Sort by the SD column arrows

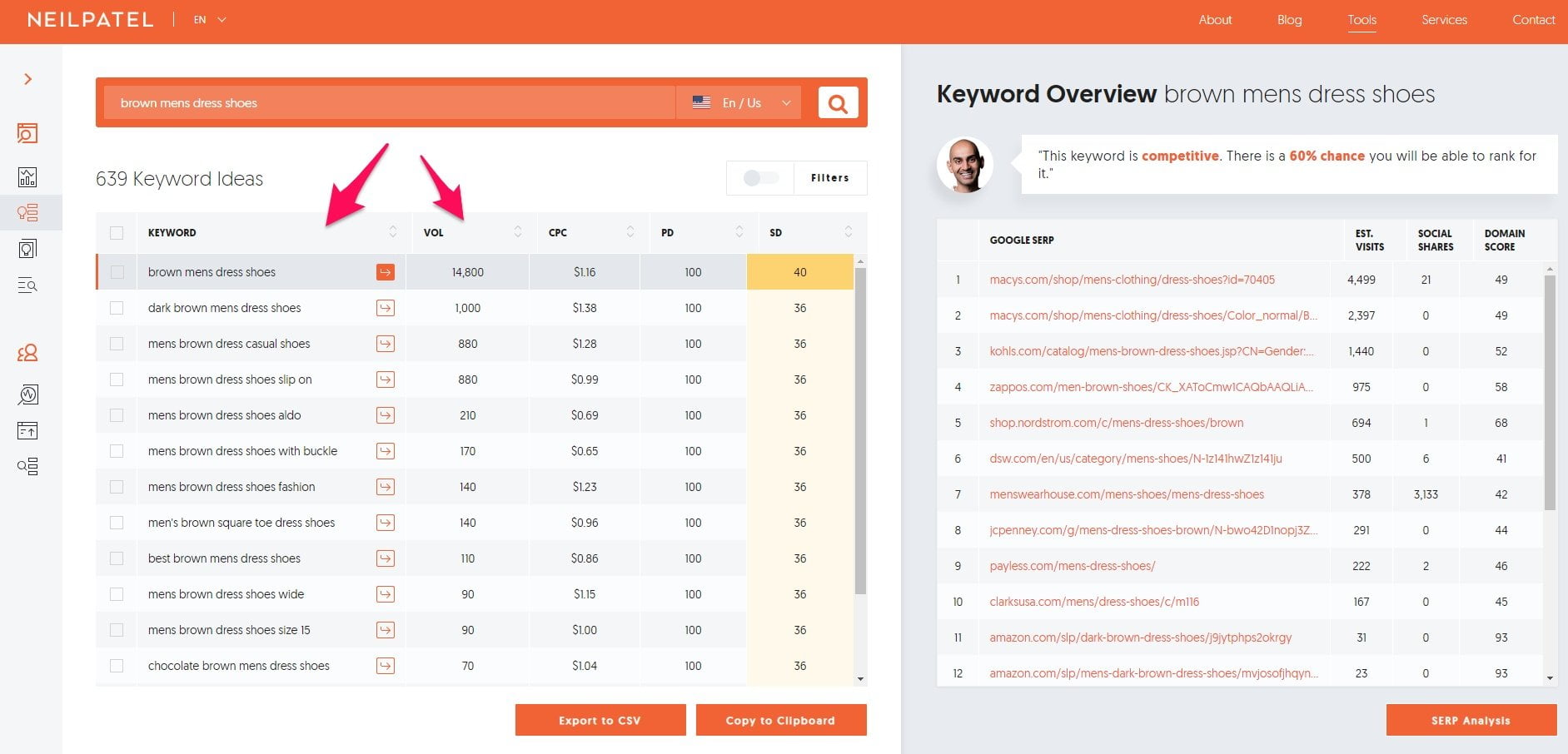pyautogui.click(x=849, y=232)
